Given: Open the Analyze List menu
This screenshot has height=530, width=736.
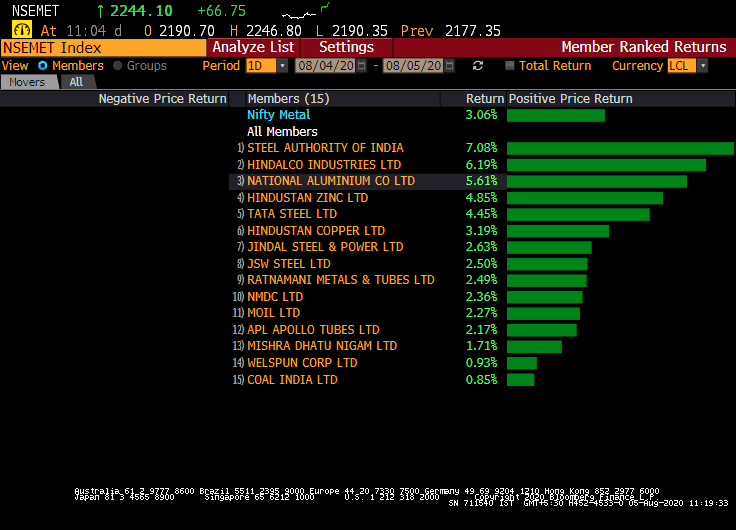Looking at the screenshot, I should point(253,47).
